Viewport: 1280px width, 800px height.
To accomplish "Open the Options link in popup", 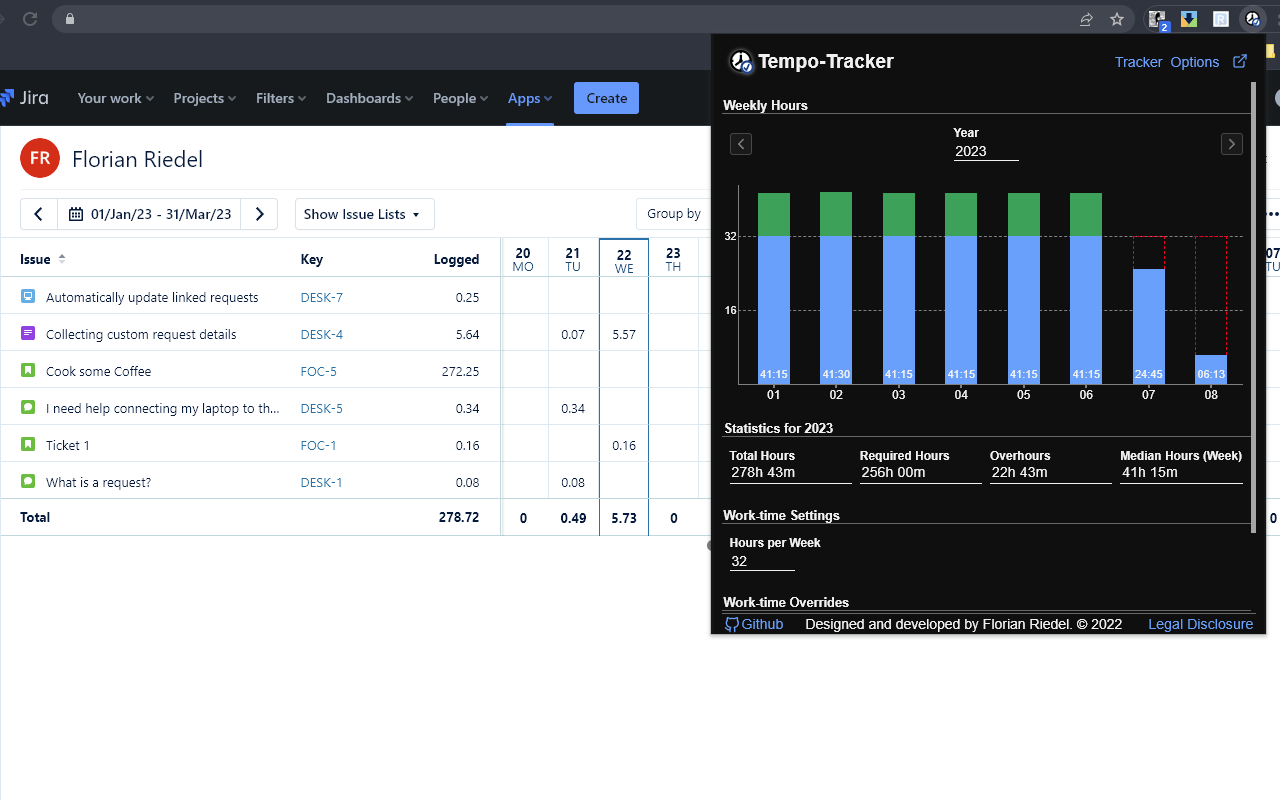I will (x=1194, y=62).
